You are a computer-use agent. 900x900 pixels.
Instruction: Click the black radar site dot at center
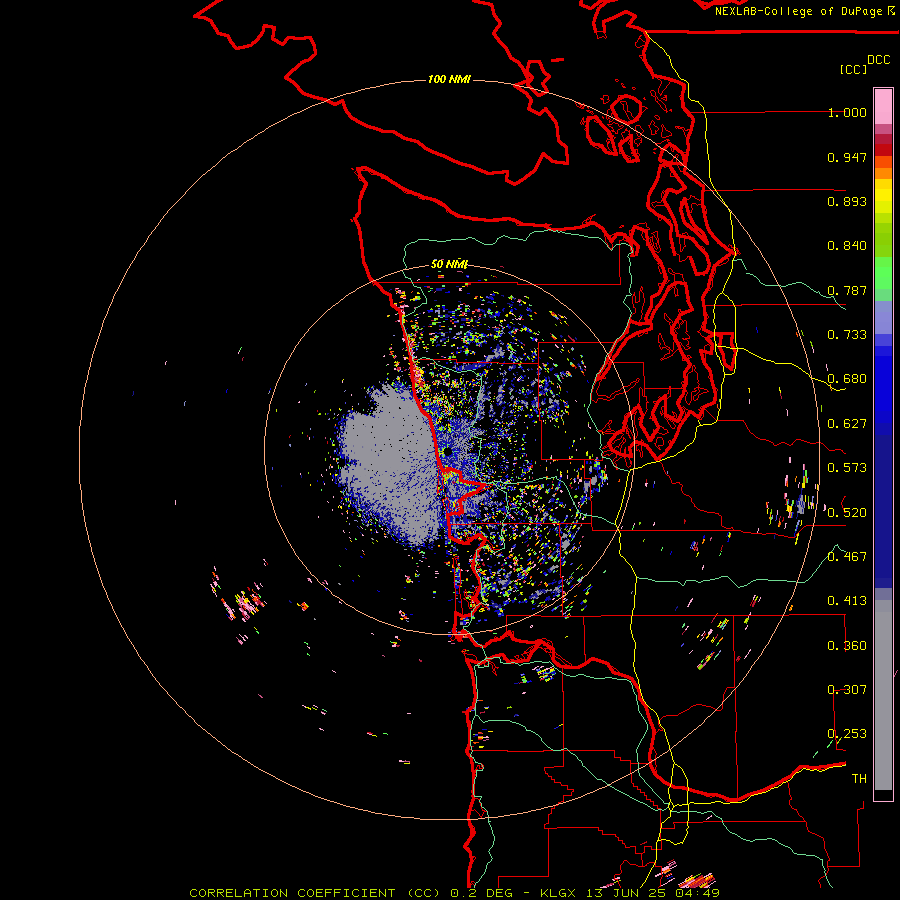coord(447,452)
